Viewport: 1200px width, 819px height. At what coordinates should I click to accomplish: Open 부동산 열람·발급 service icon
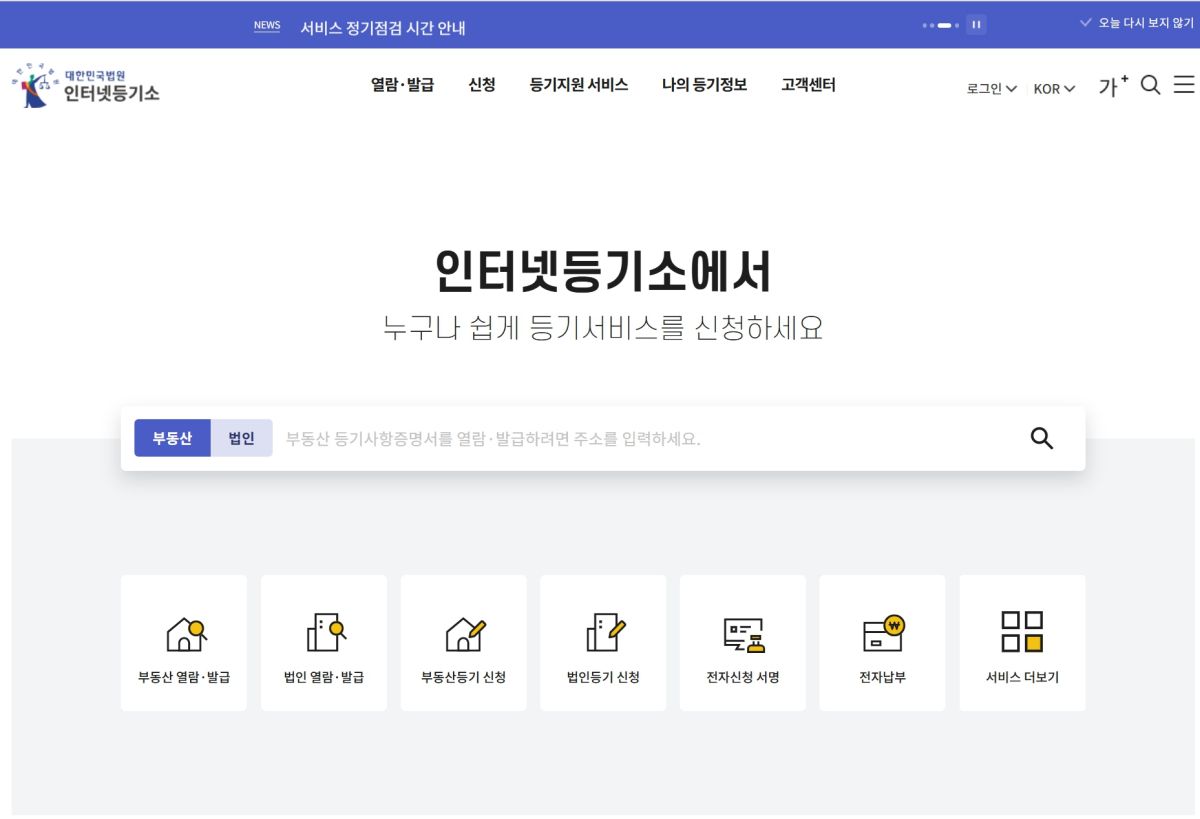(x=184, y=641)
